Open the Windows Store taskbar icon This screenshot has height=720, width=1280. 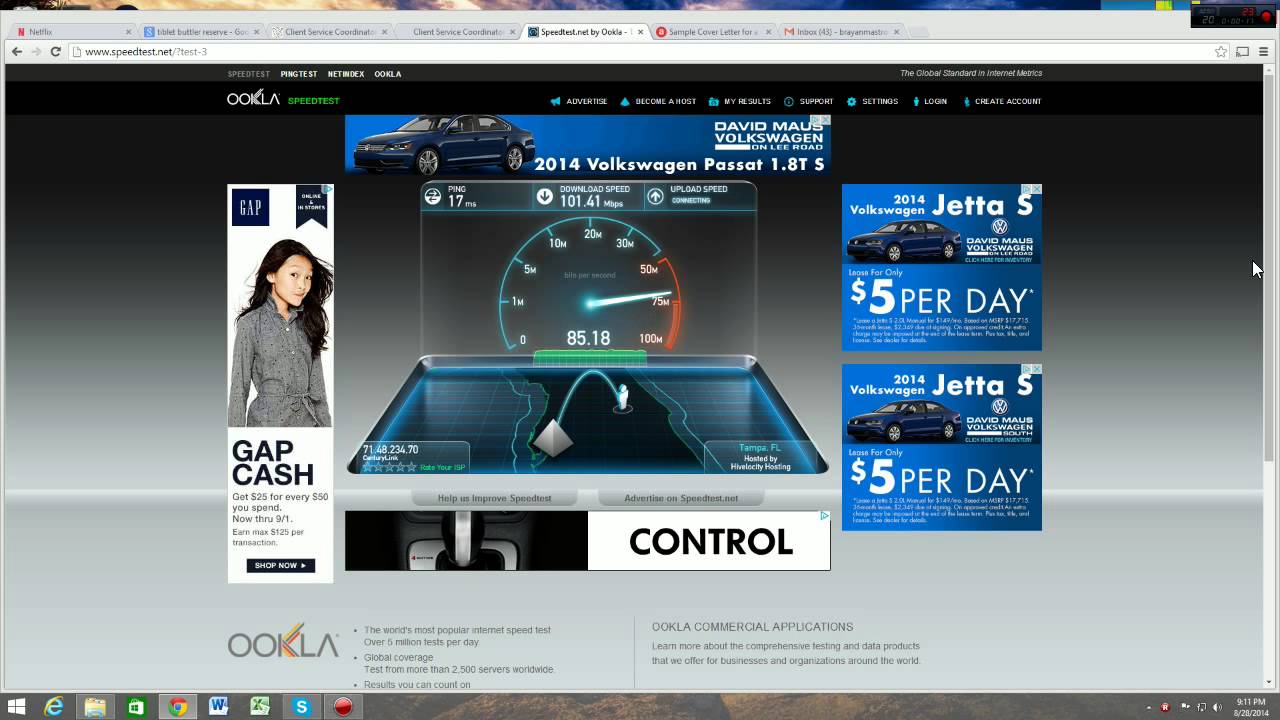point(136,706)
